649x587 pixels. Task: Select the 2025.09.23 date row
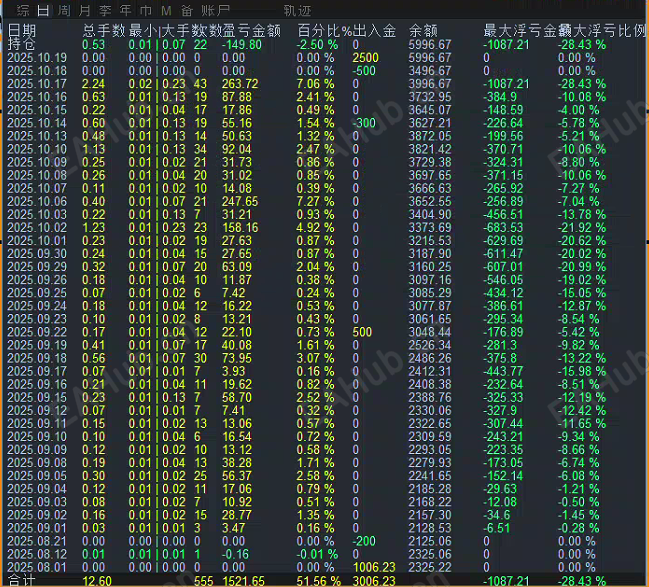click(x=37, y=319)
